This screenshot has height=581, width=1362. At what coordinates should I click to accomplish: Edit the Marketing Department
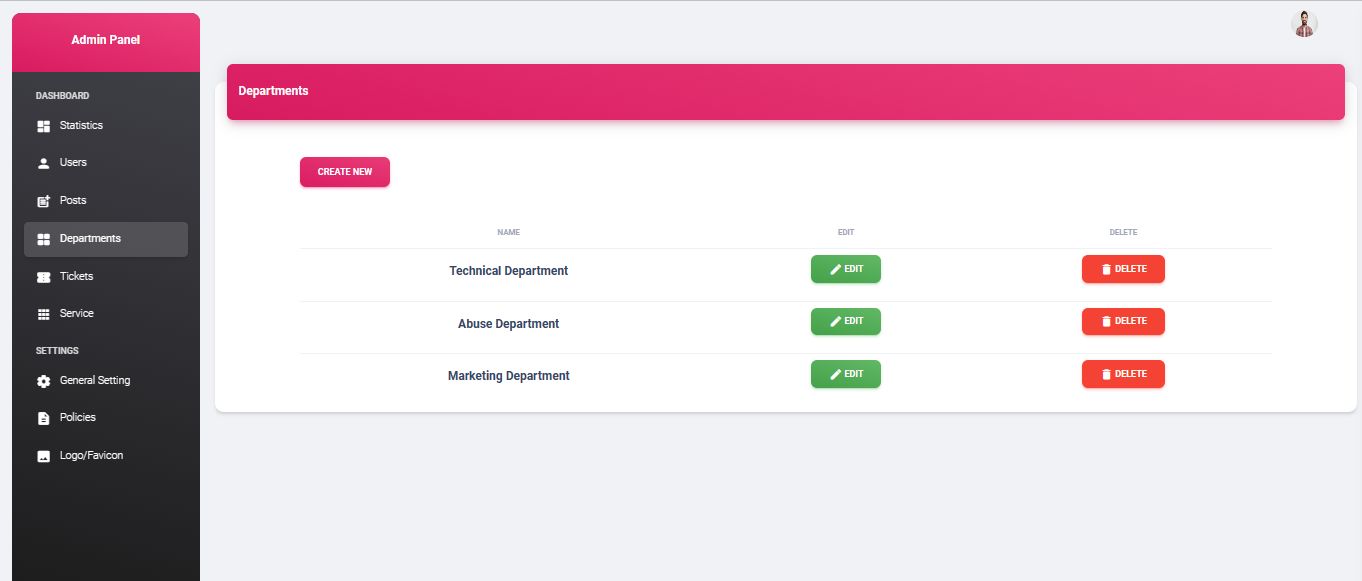pyautogui.click(x=846, y=374)
